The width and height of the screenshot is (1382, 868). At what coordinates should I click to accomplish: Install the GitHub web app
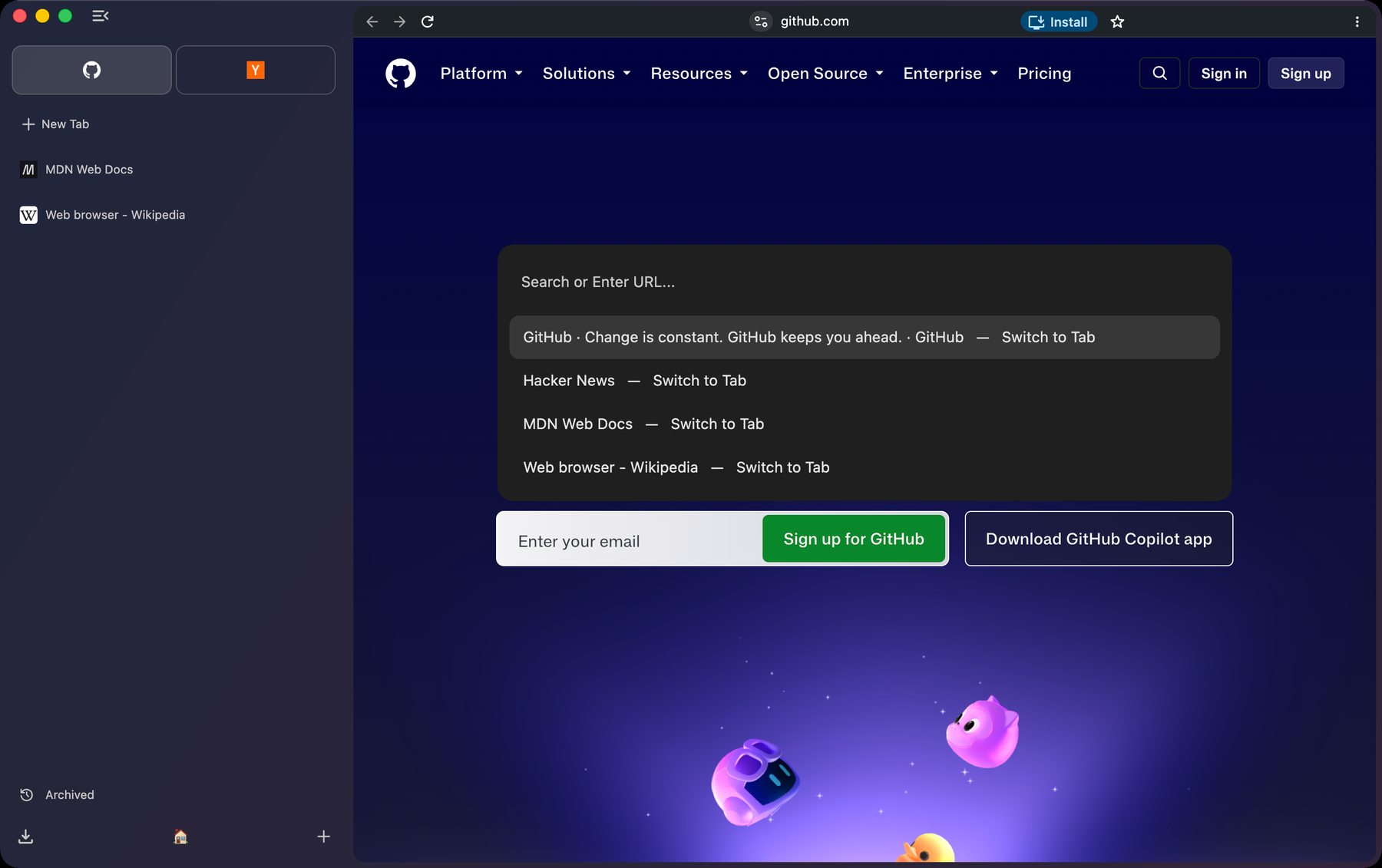coord(1058,21)
